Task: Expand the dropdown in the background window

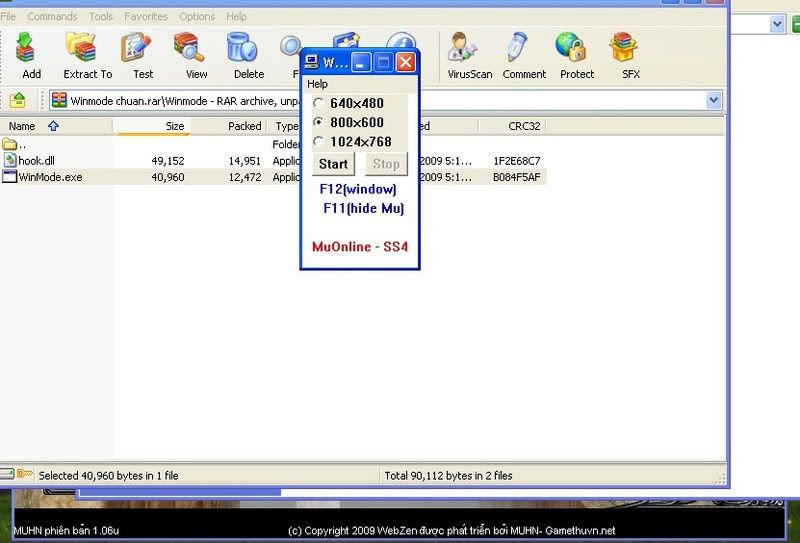Action: pos(777,23)
